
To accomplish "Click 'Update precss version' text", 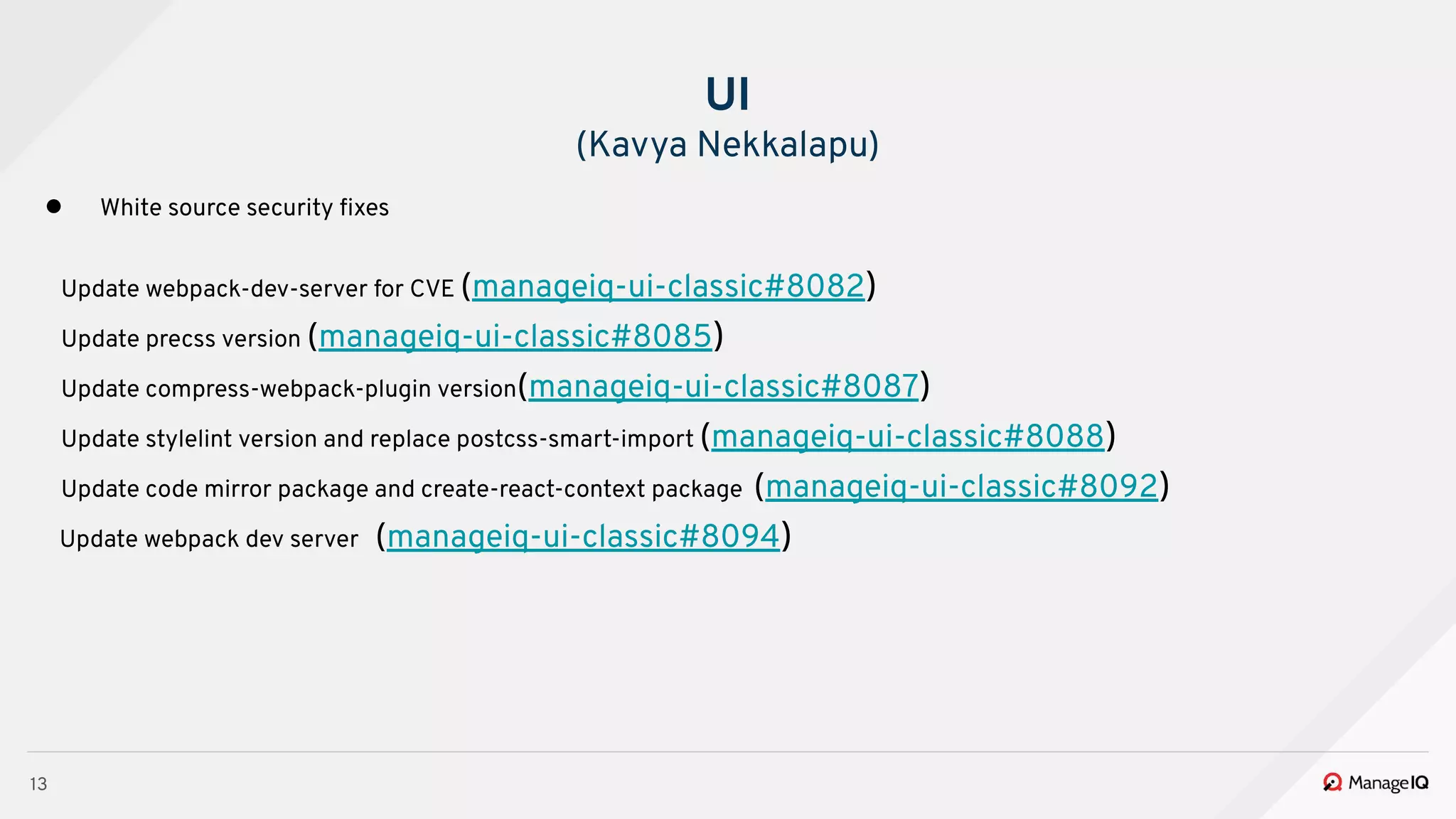I will coord(181,338).
